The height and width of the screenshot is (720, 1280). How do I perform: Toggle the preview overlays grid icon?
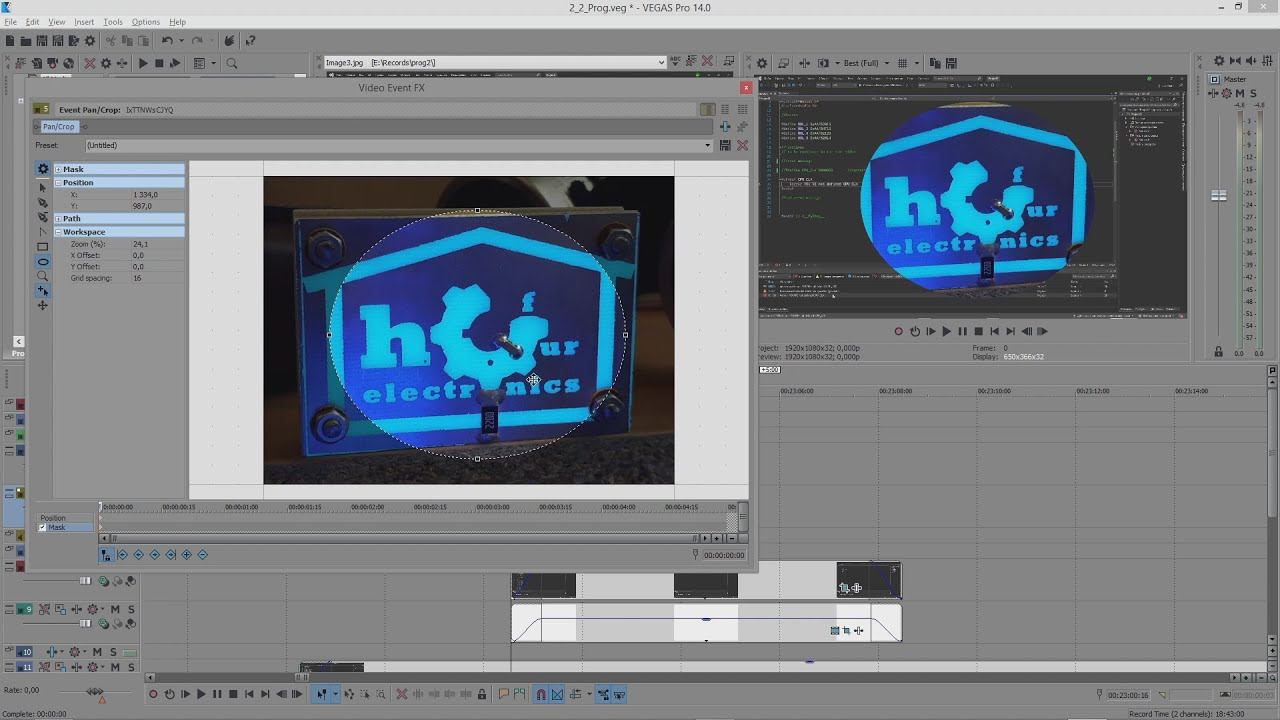coord(904,63)
